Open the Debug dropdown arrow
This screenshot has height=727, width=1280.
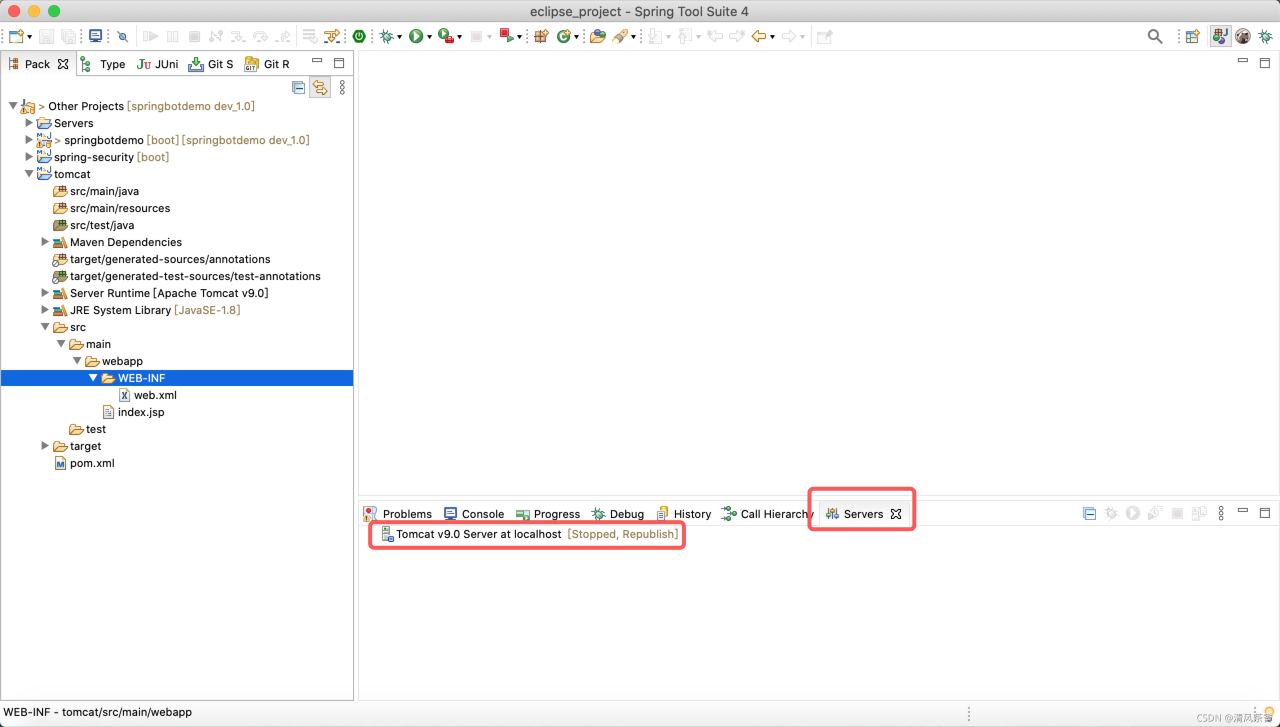400,37
